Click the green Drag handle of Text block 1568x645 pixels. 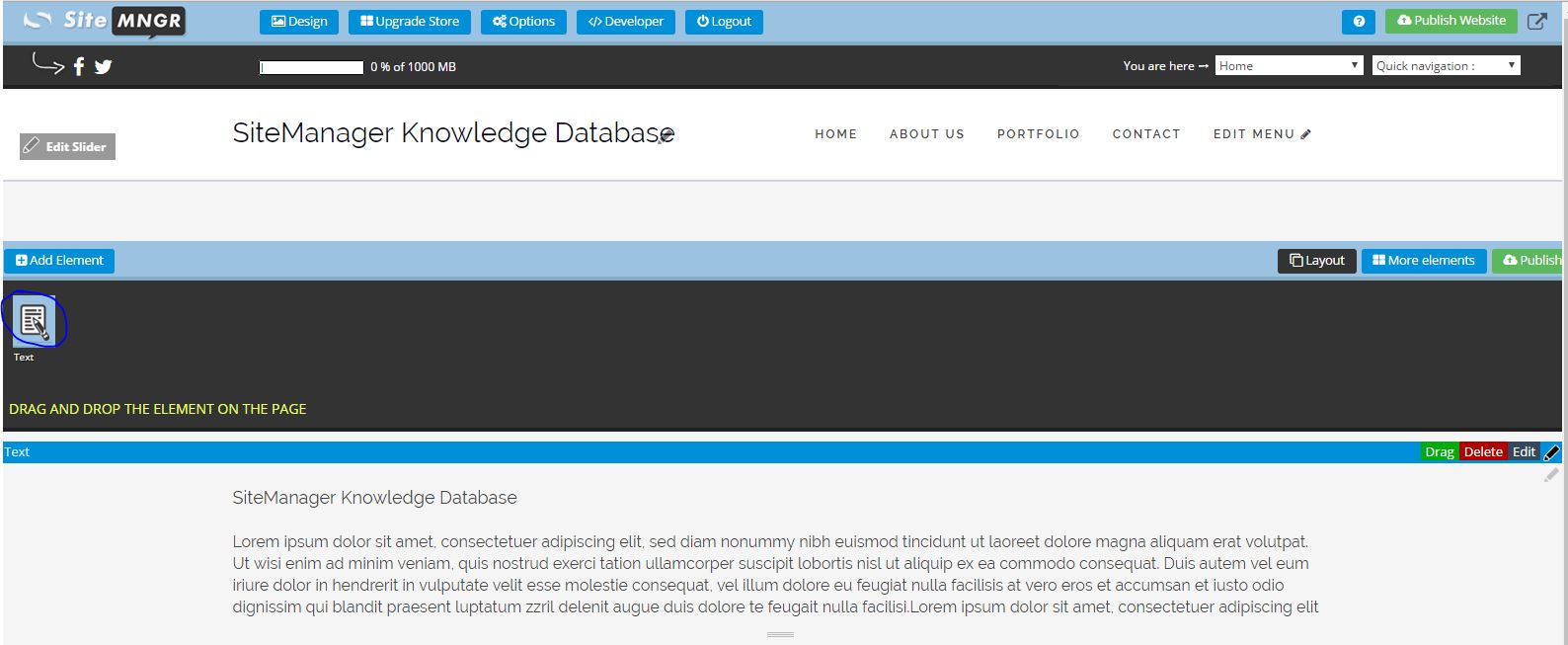pos(1440,452)
